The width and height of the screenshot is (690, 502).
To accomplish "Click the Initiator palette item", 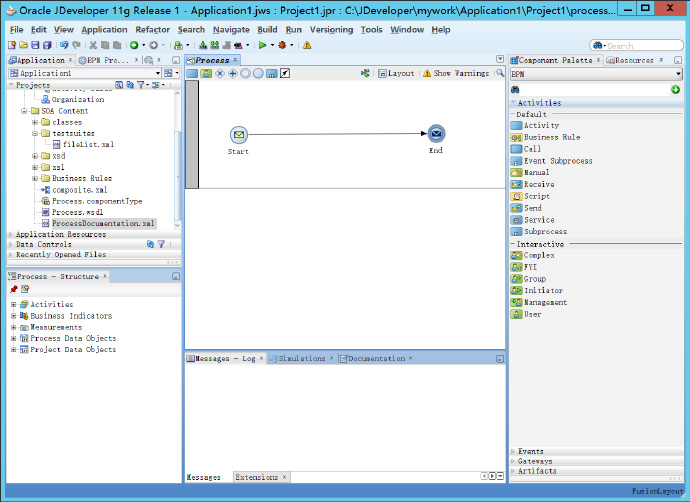I will coord(537,290).
